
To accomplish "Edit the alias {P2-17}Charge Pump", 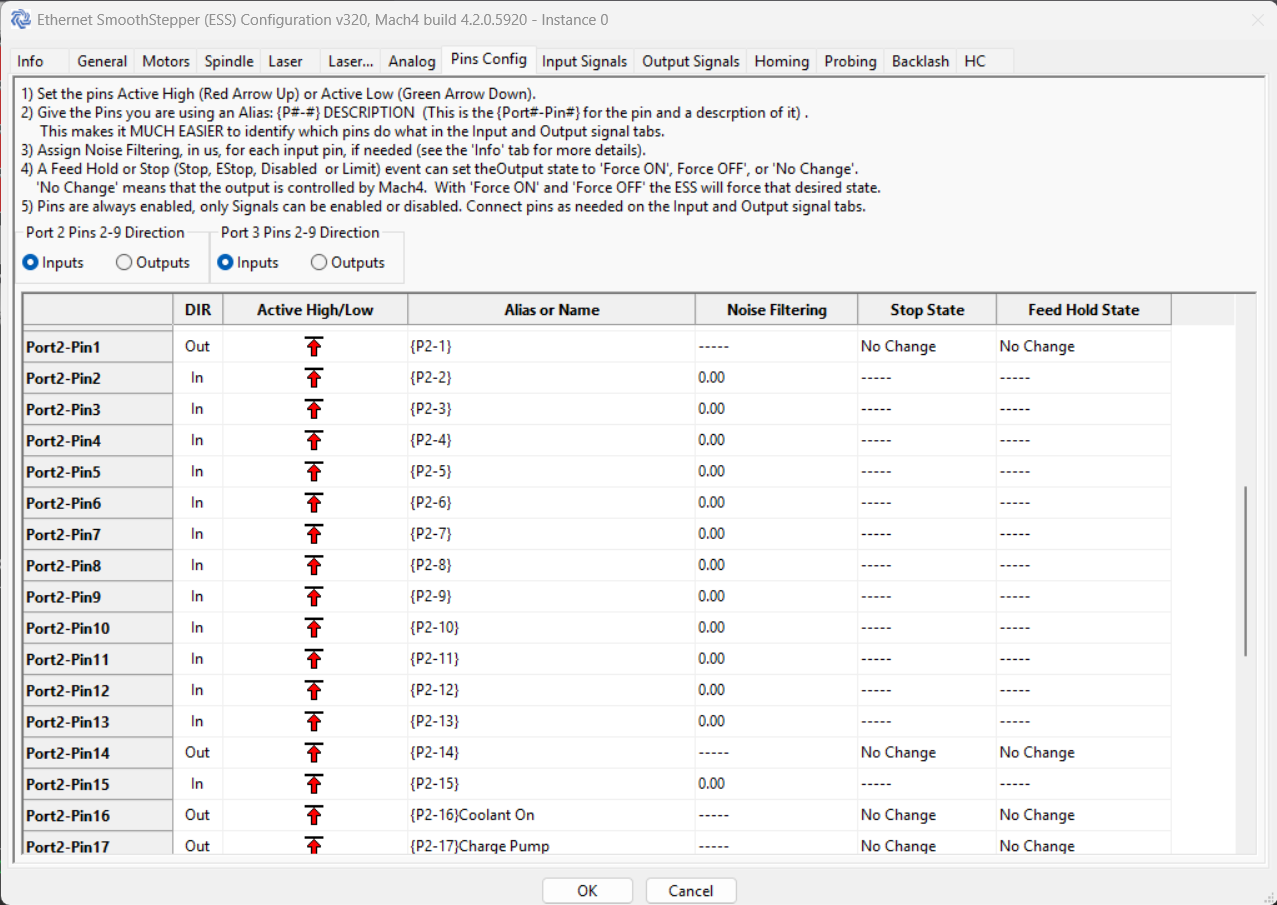I will (551, 846).
